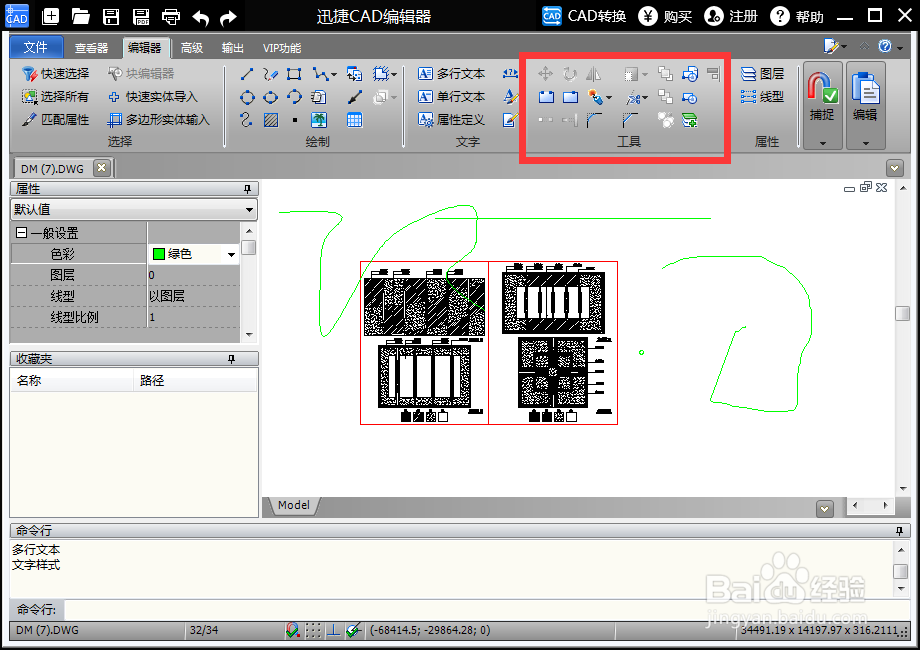Click 购买 purchase button in the title bar

point(666,16)
